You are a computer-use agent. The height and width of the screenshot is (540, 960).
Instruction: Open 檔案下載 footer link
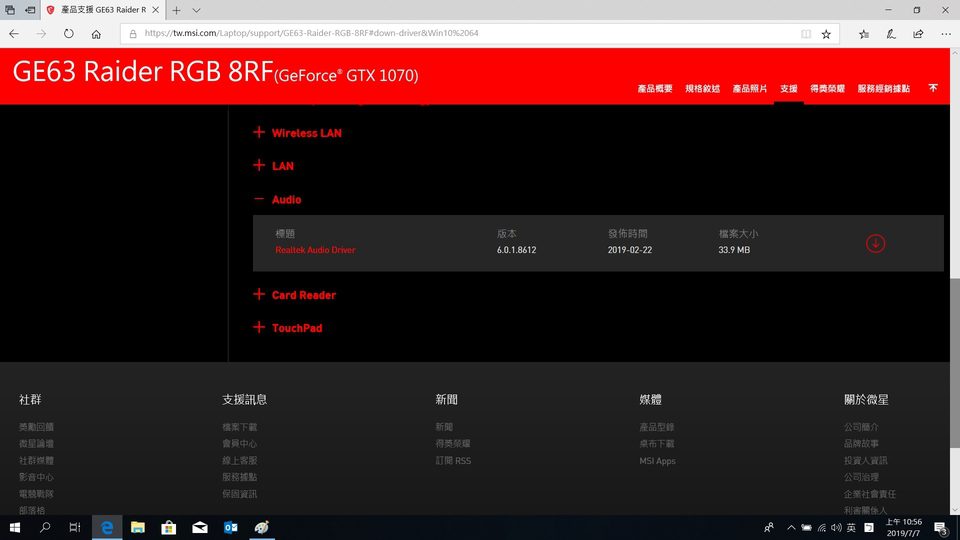239,427
